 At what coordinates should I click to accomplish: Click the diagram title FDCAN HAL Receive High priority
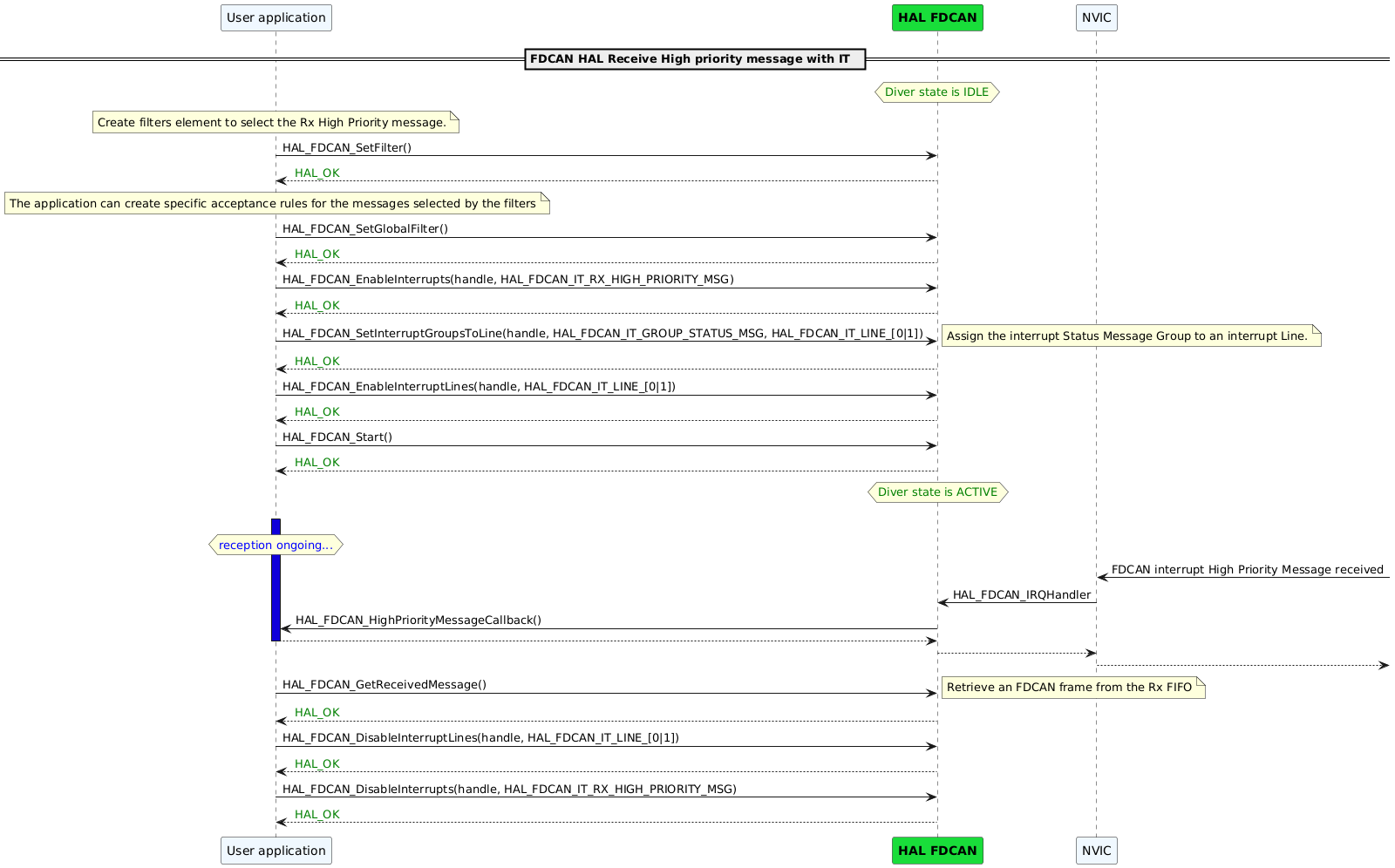693,59
